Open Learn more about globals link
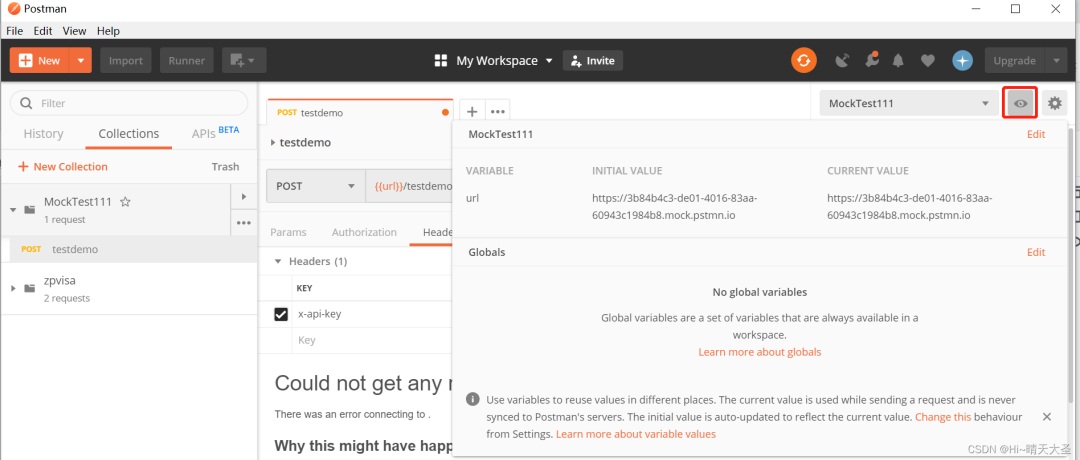Screen dimensions: 1080x460 click(760, 352)
